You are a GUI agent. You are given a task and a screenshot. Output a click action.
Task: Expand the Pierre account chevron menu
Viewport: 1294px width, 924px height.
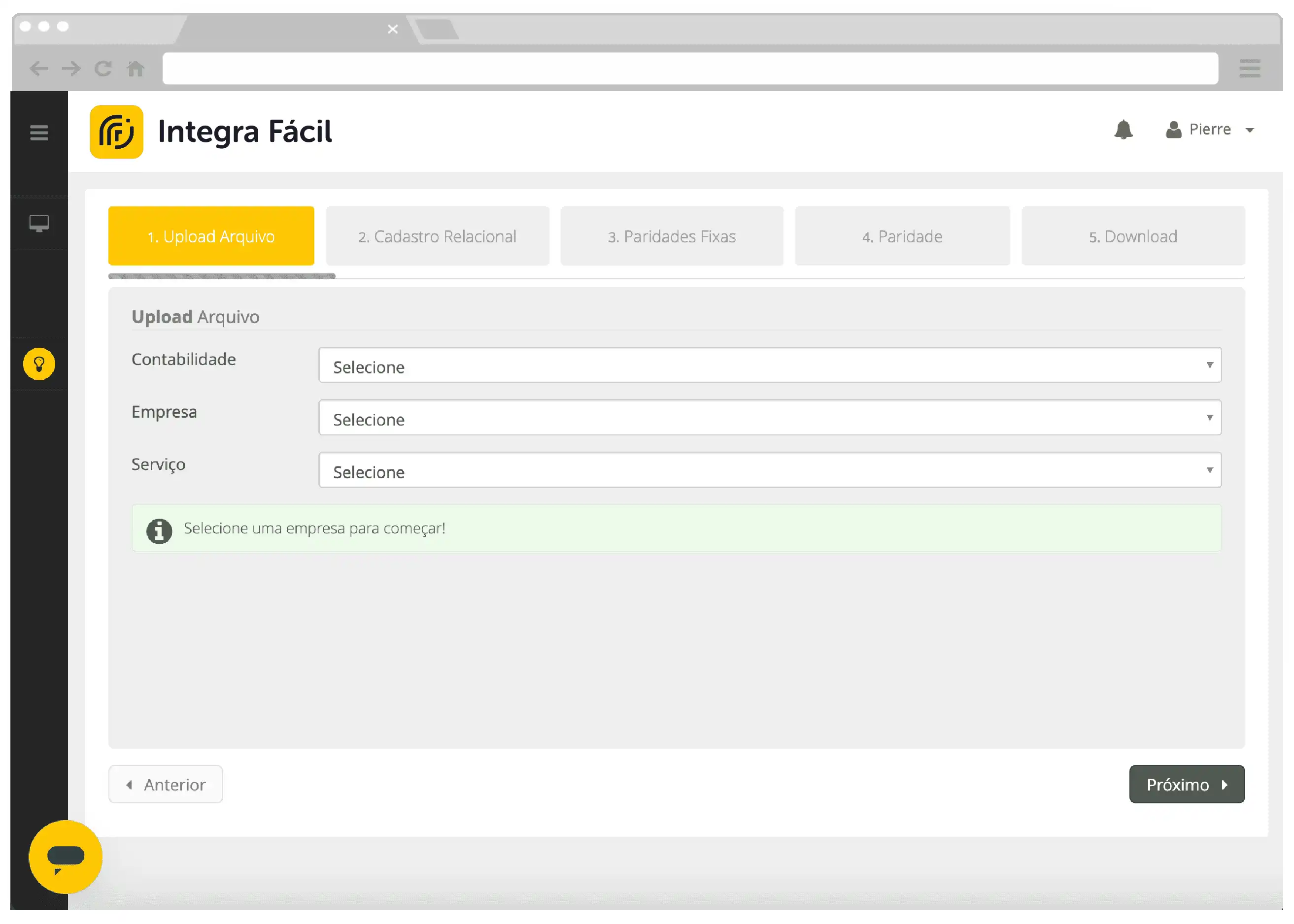1250,131
